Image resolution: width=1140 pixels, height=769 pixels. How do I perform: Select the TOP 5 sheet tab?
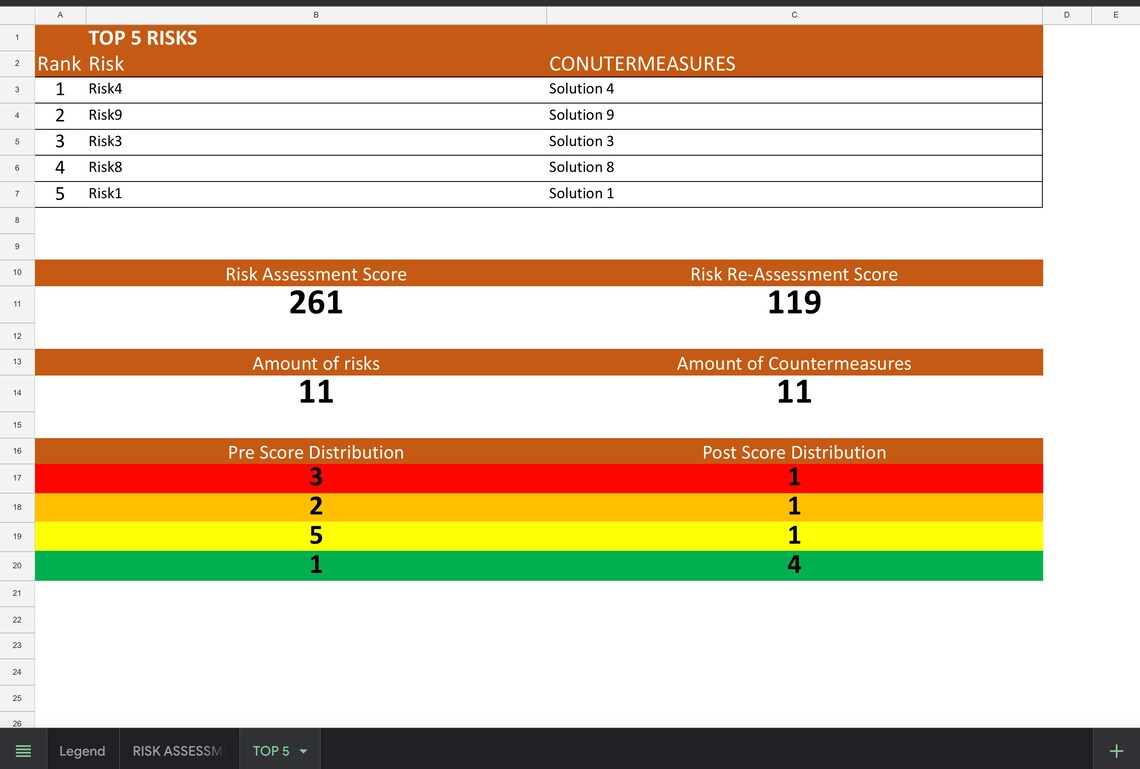point(270,750)
